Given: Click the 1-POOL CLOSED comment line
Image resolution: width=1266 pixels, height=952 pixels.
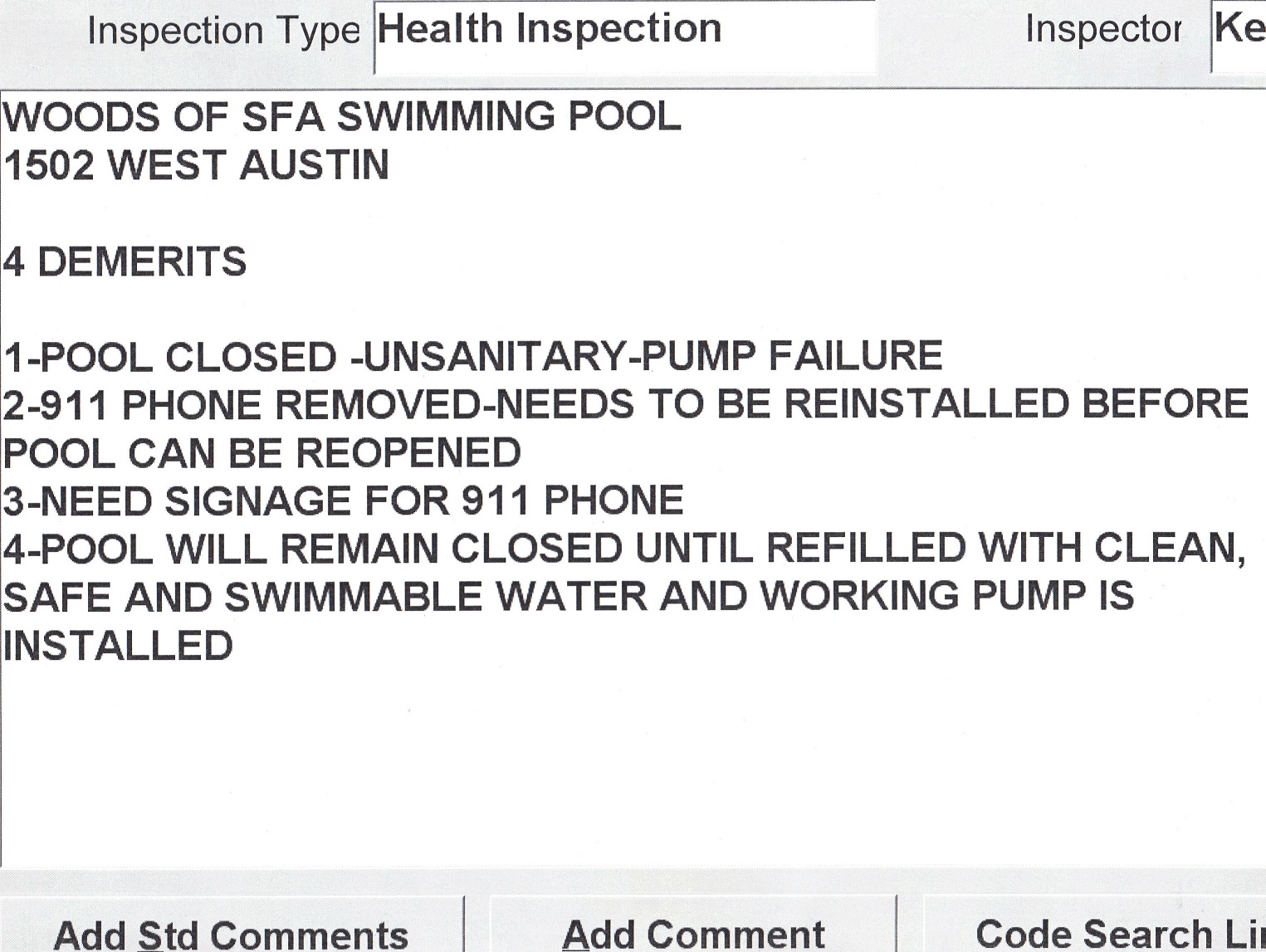Looking at the screenshot, I should (473, 357).
